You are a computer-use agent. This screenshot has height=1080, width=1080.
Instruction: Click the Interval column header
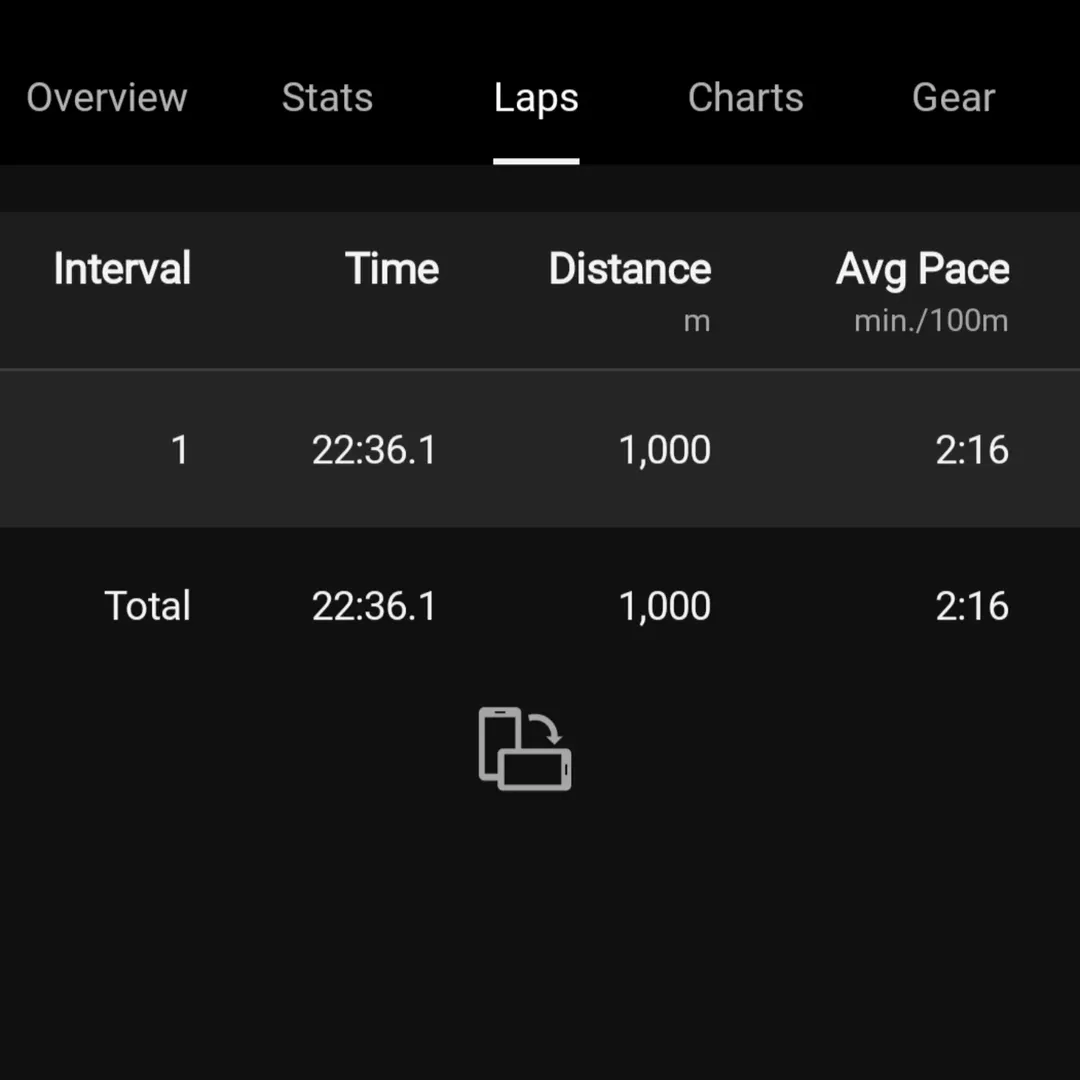(122, 268)
